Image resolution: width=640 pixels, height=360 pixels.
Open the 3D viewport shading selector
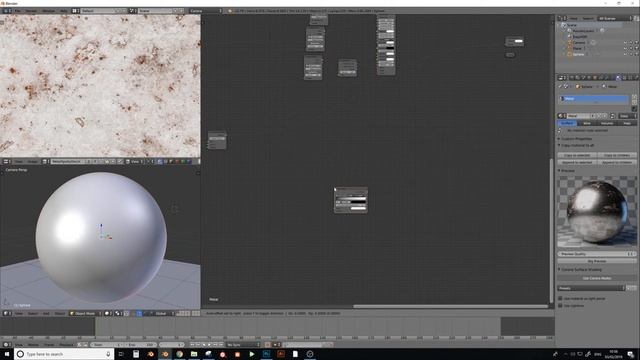(x=108, y=313)
